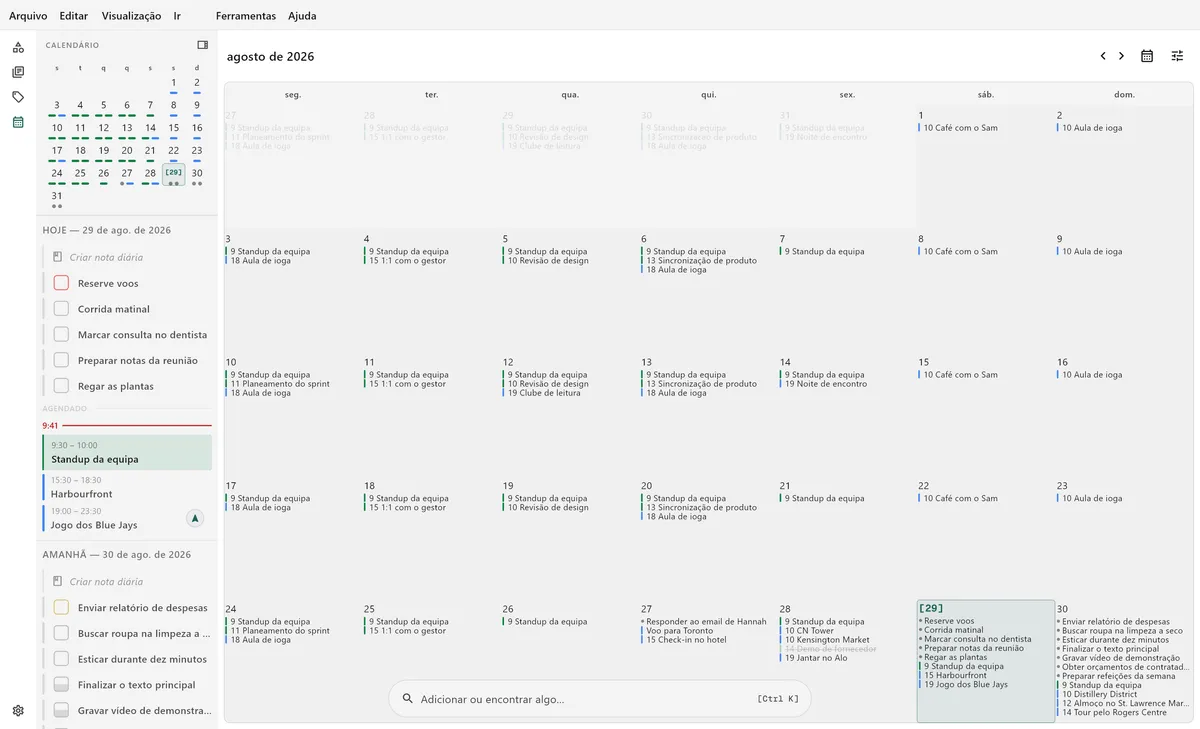Open CN Tower event on August 28

[x=809, y=631]
